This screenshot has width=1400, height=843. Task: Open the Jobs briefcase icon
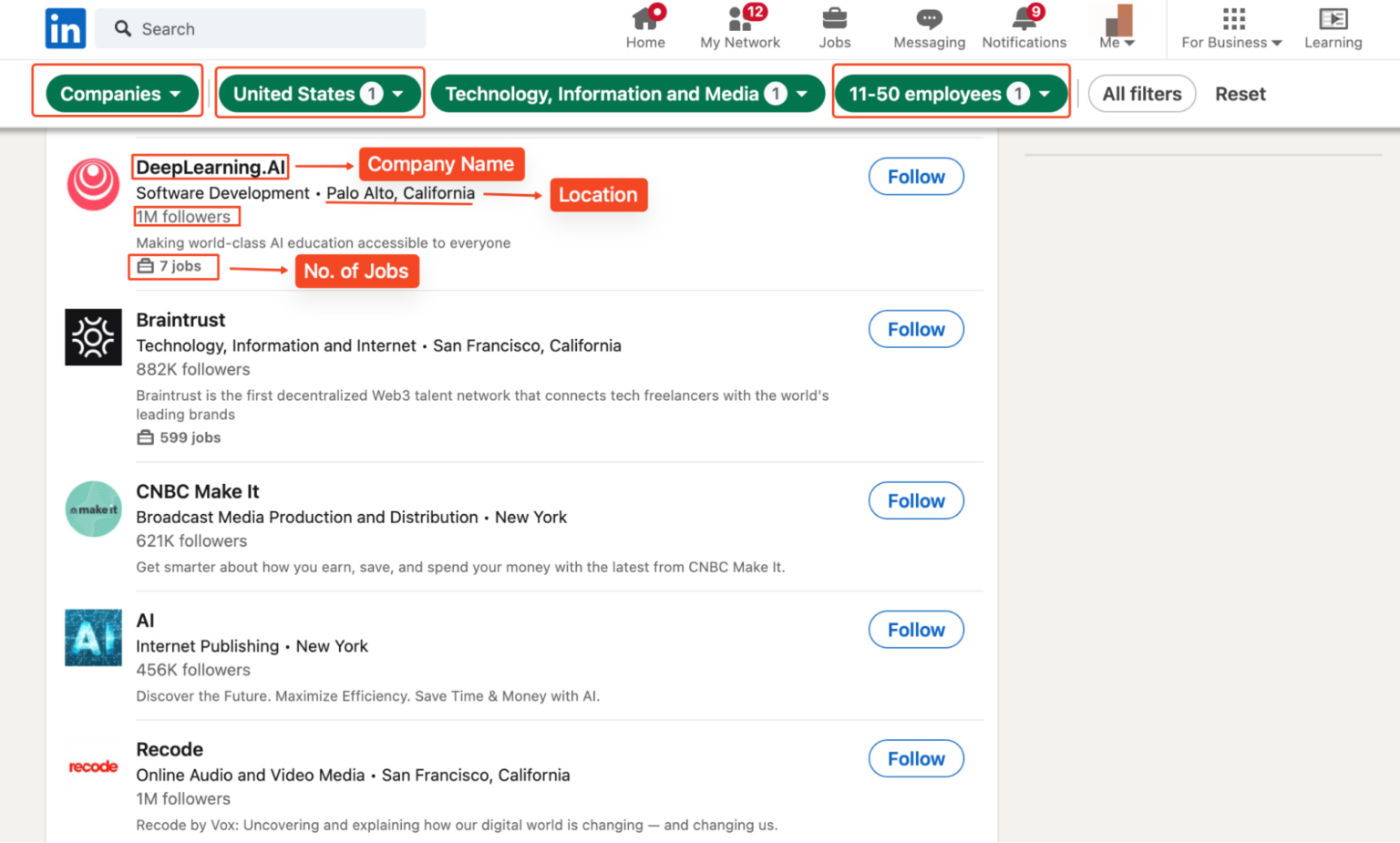[834, 18]
